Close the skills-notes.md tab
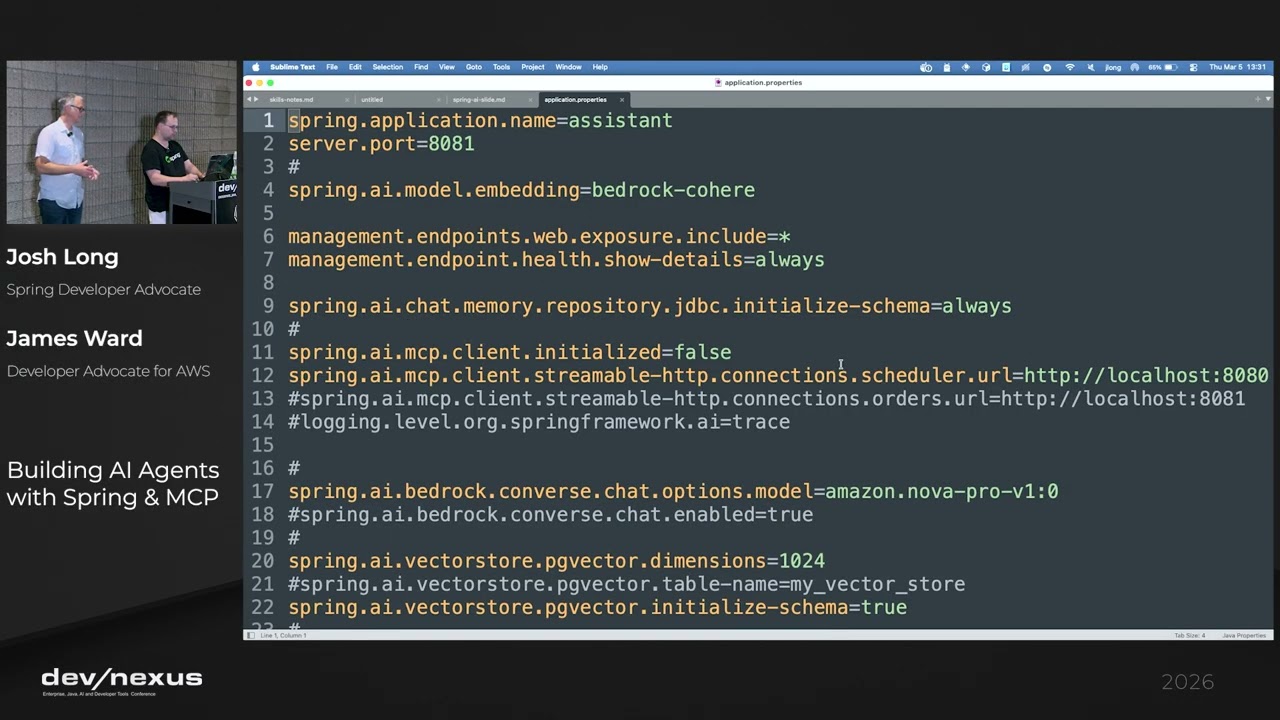Screen dimensions: 1280x720 (347, 100)
